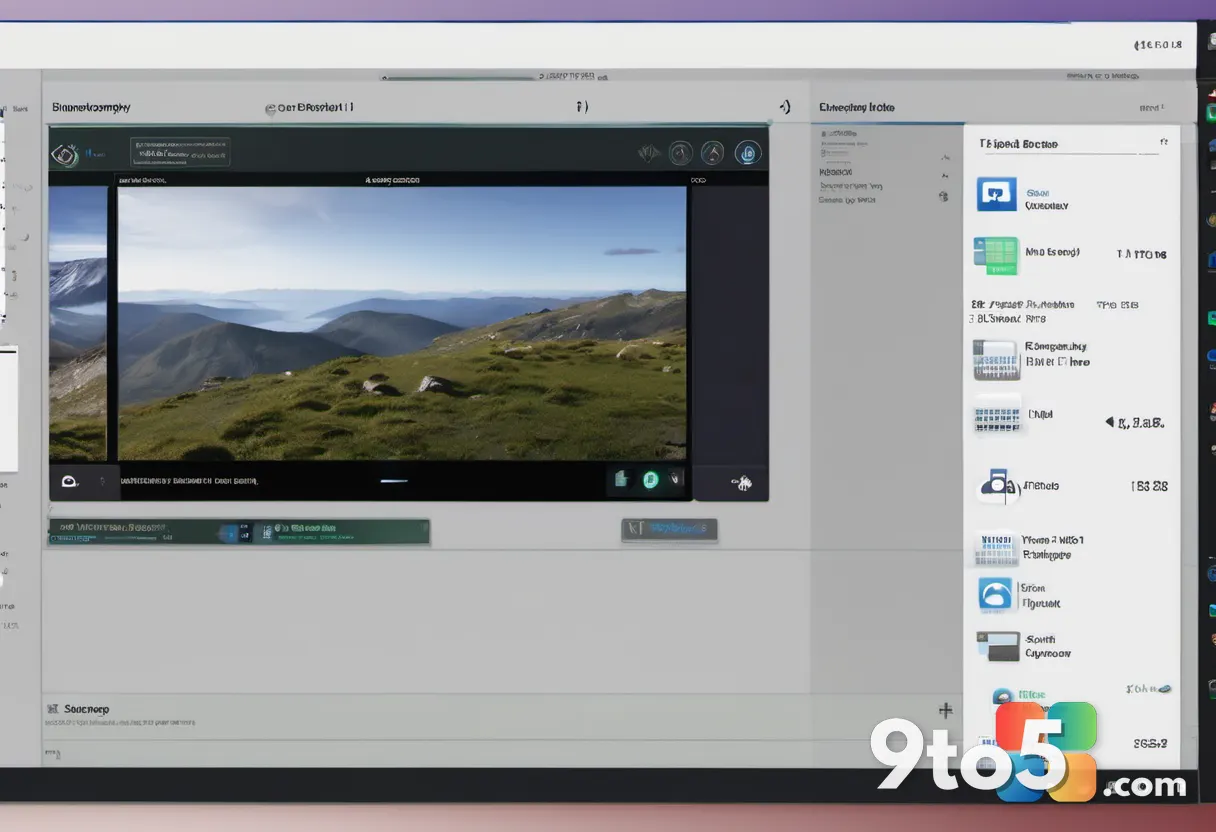Click the left-pointing arrow beside the keyboard item
Image resolution: width=1216 pixels, height=832 pixels.
tap(1110, 422)
